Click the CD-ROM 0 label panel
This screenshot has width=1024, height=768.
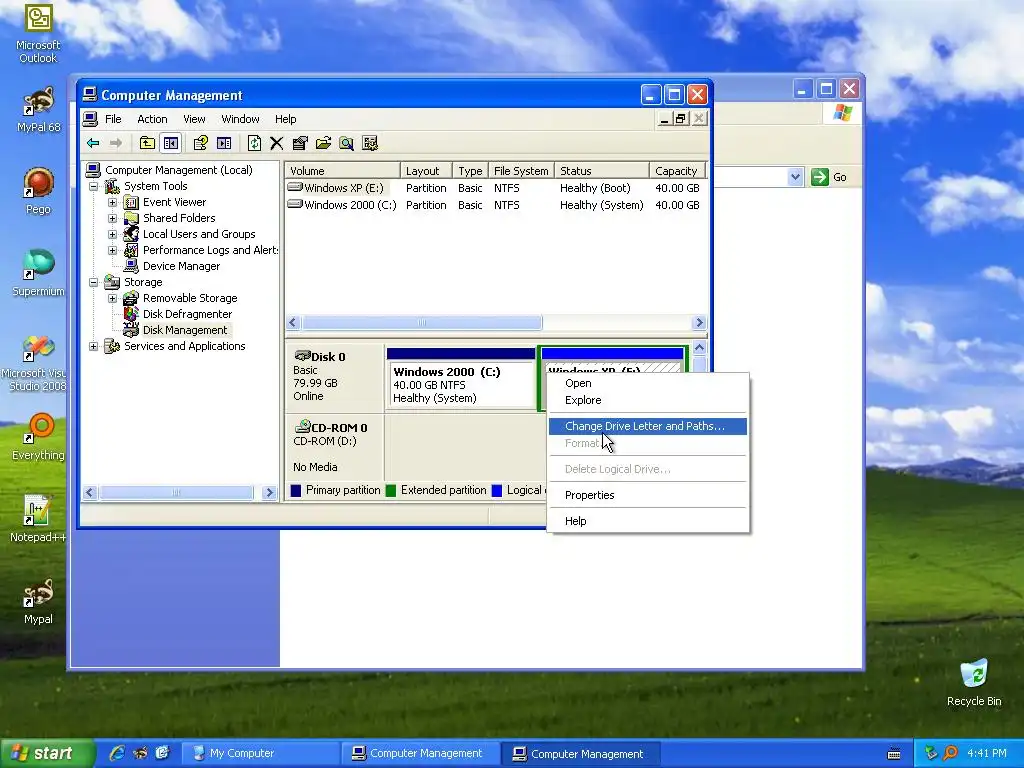coord(334,447)
